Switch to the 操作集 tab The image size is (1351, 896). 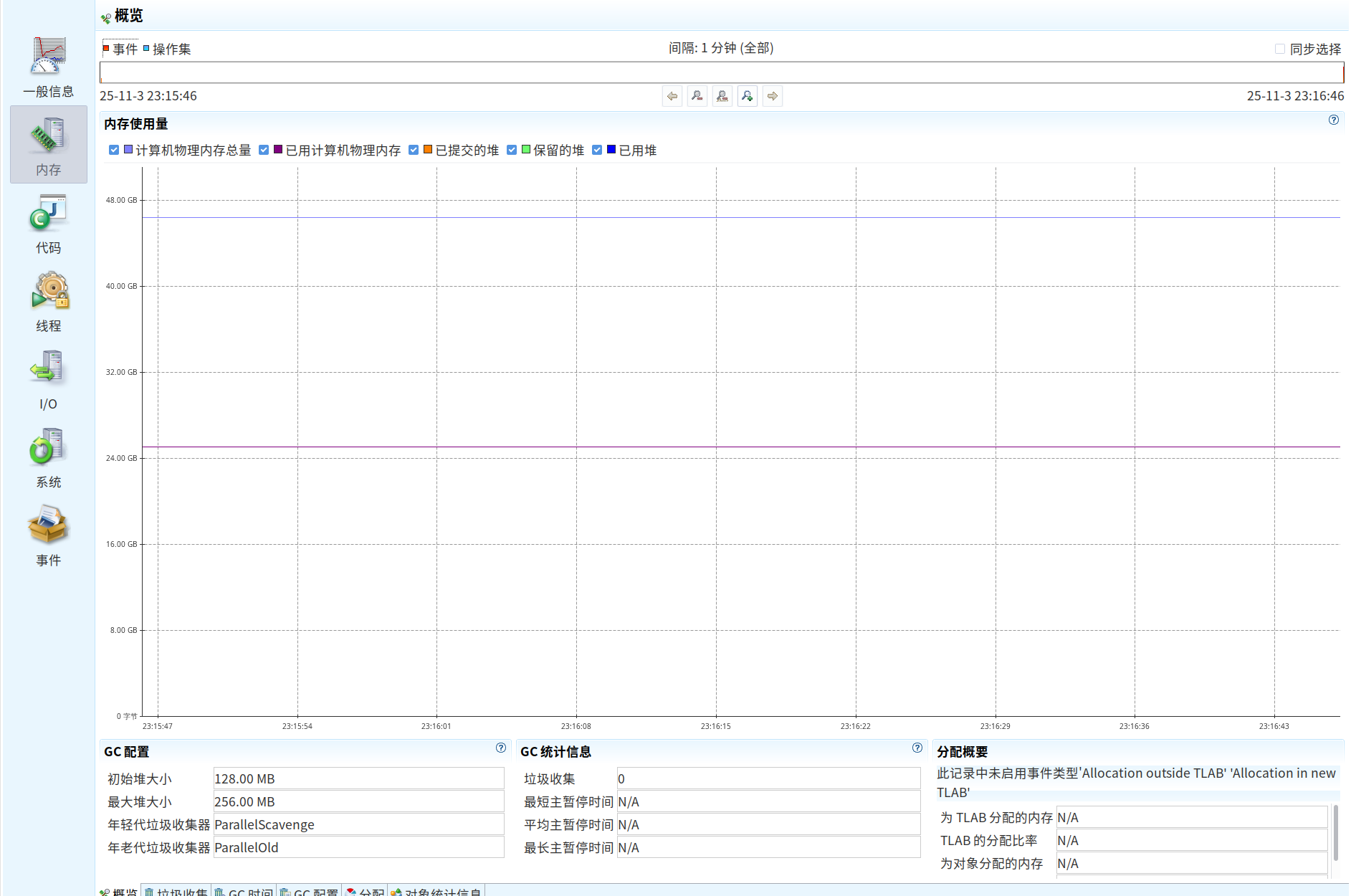pos(171,49)
